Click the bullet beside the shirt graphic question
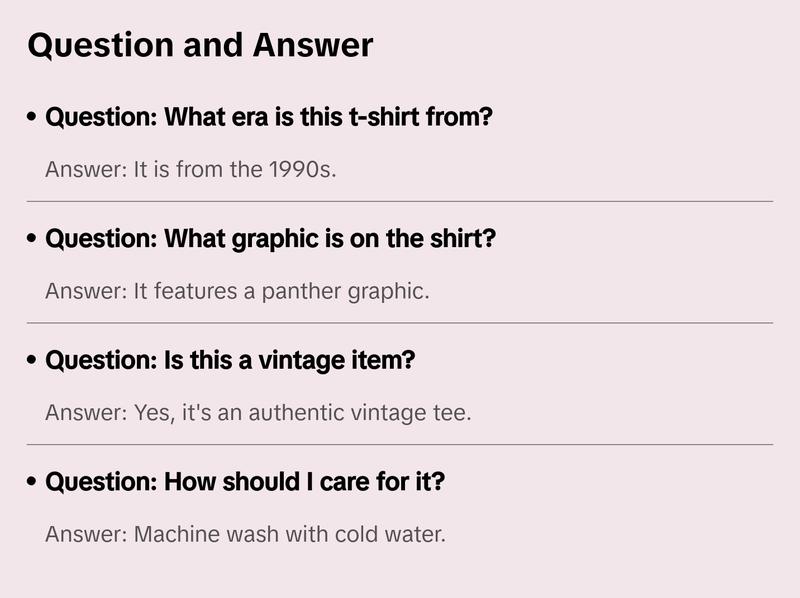 pyautogui.click(x=33, y=240)
